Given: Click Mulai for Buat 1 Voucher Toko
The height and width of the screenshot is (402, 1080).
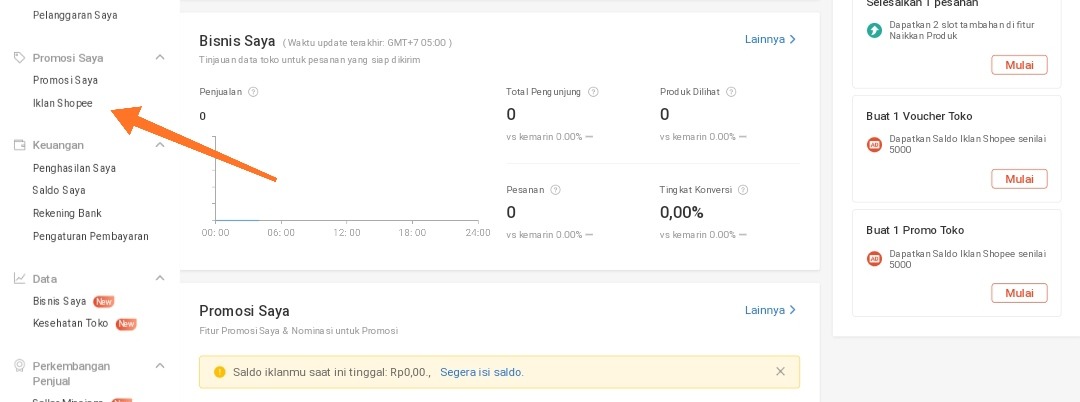Looking at the screenshot, I should tap(1019, 179).
